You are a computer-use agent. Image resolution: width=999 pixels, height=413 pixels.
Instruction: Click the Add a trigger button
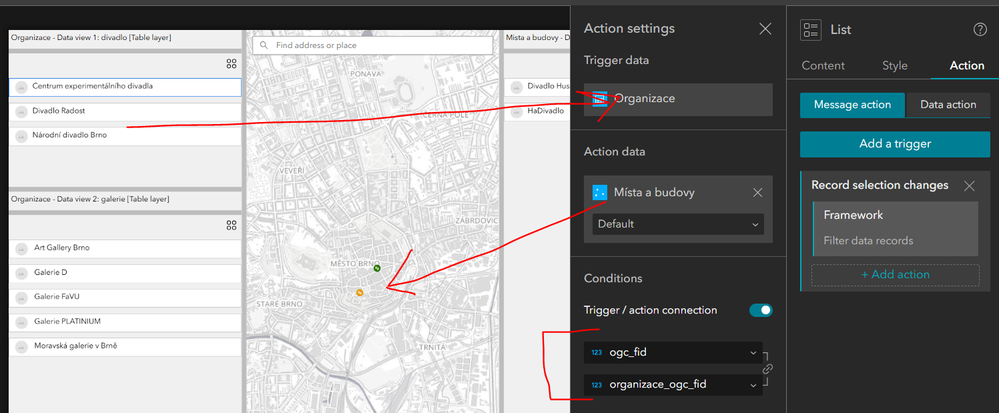(x=895, y=144)
